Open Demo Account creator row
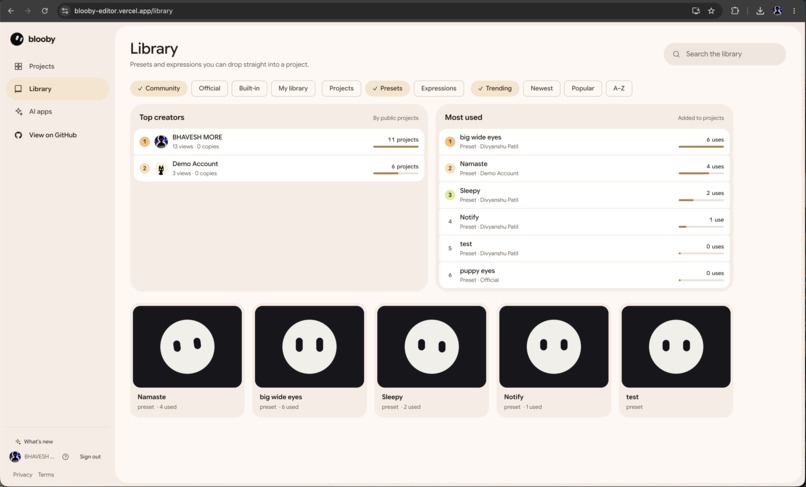Screen dimensions: 806x487 pos(279,168)
